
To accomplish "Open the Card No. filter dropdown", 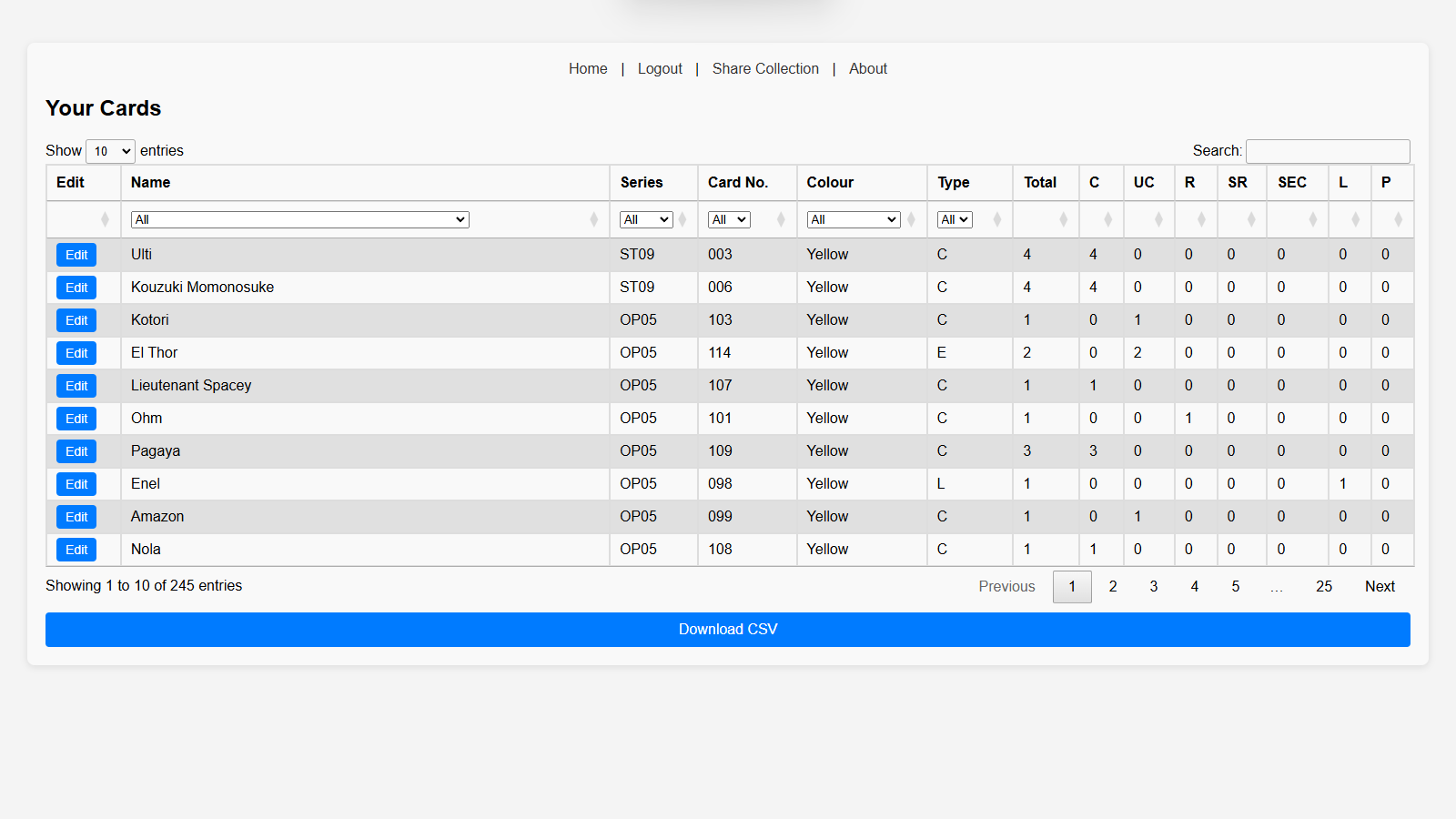I will (729, 219).
